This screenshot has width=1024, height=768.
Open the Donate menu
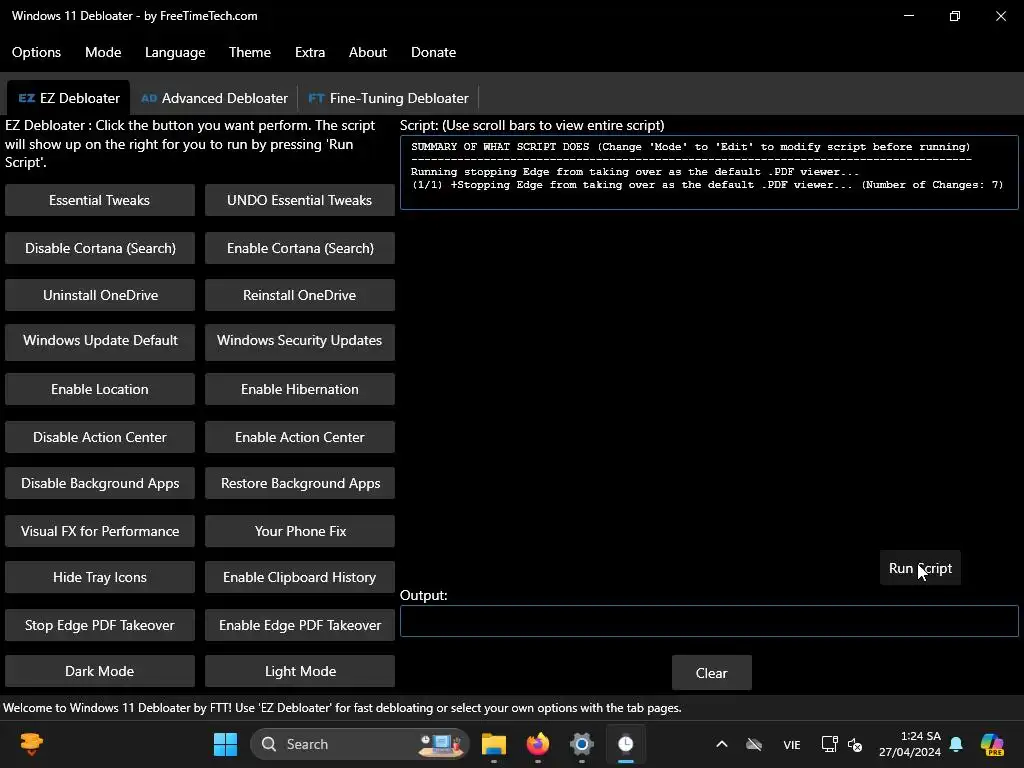[x=433, y=52]
